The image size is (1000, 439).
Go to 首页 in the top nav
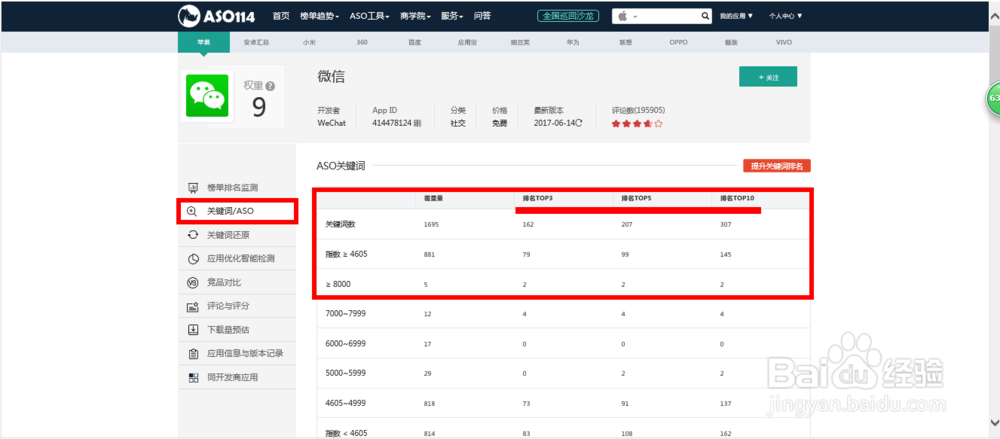click(x=281, y=16)
